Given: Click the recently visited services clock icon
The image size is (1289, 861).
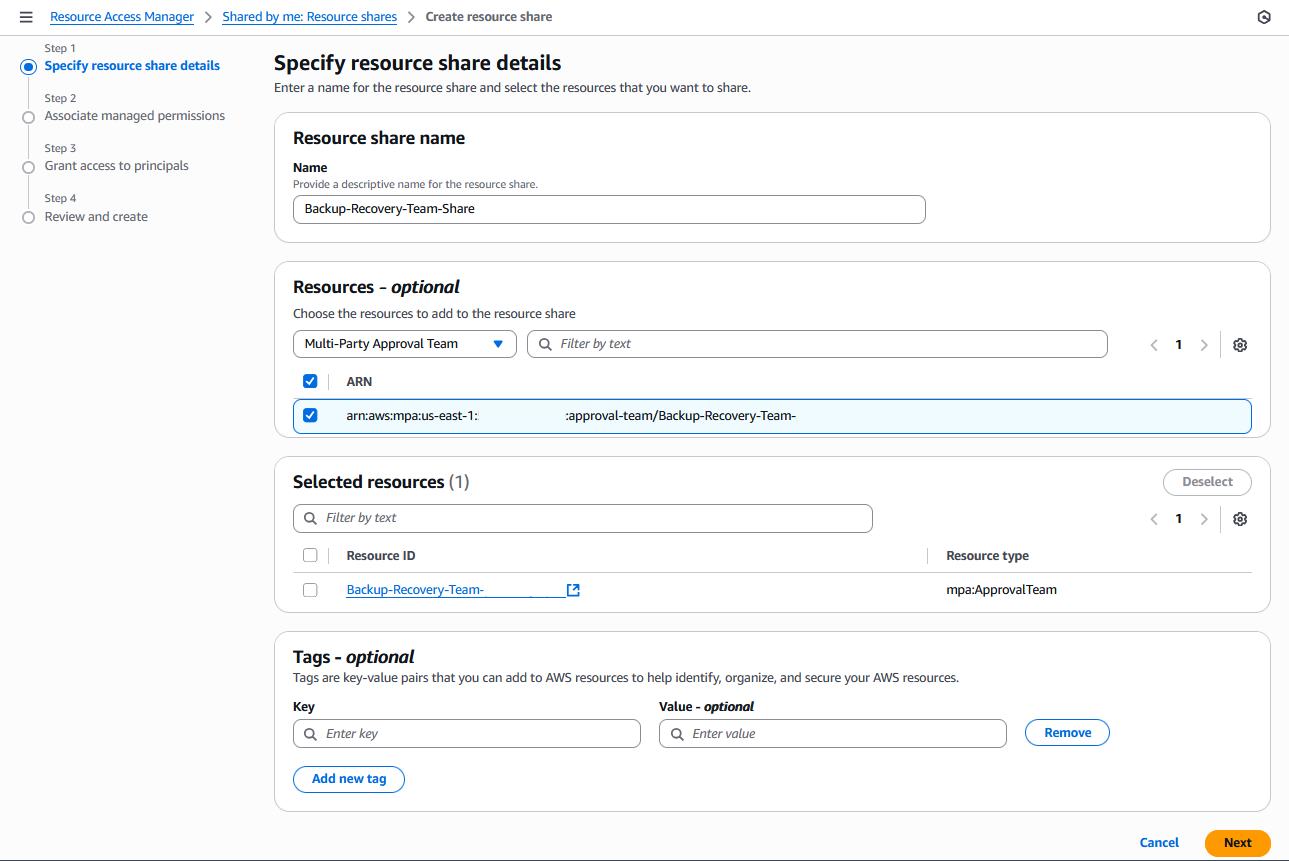Looking at the screenshot, I should [1263, 16].
